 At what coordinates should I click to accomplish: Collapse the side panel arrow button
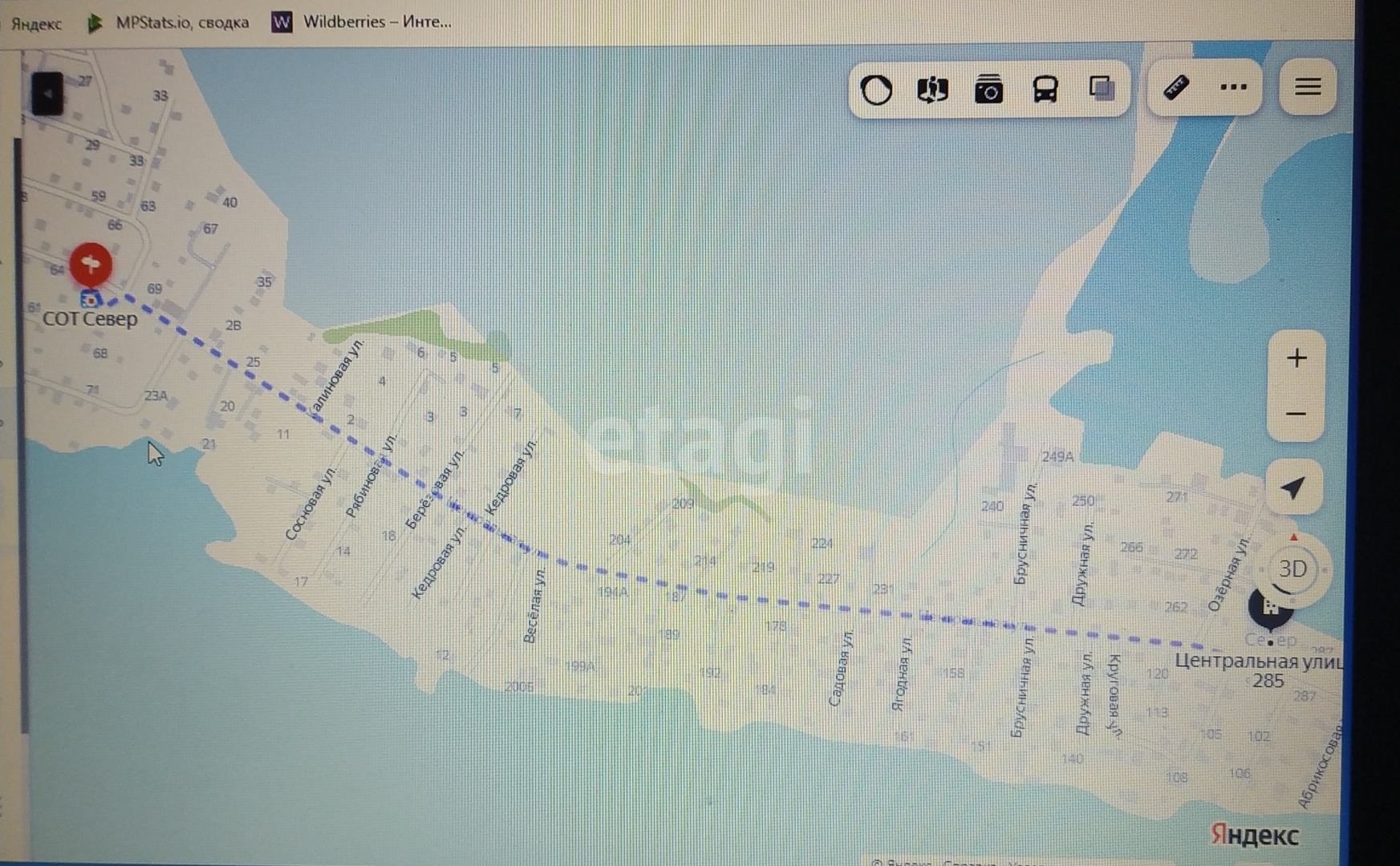tap(47, 94)
